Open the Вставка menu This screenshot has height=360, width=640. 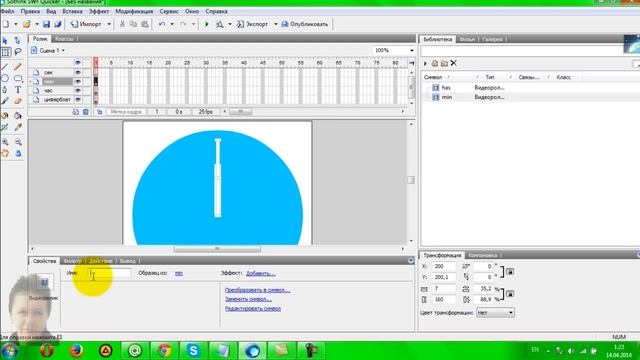[72, 11]
